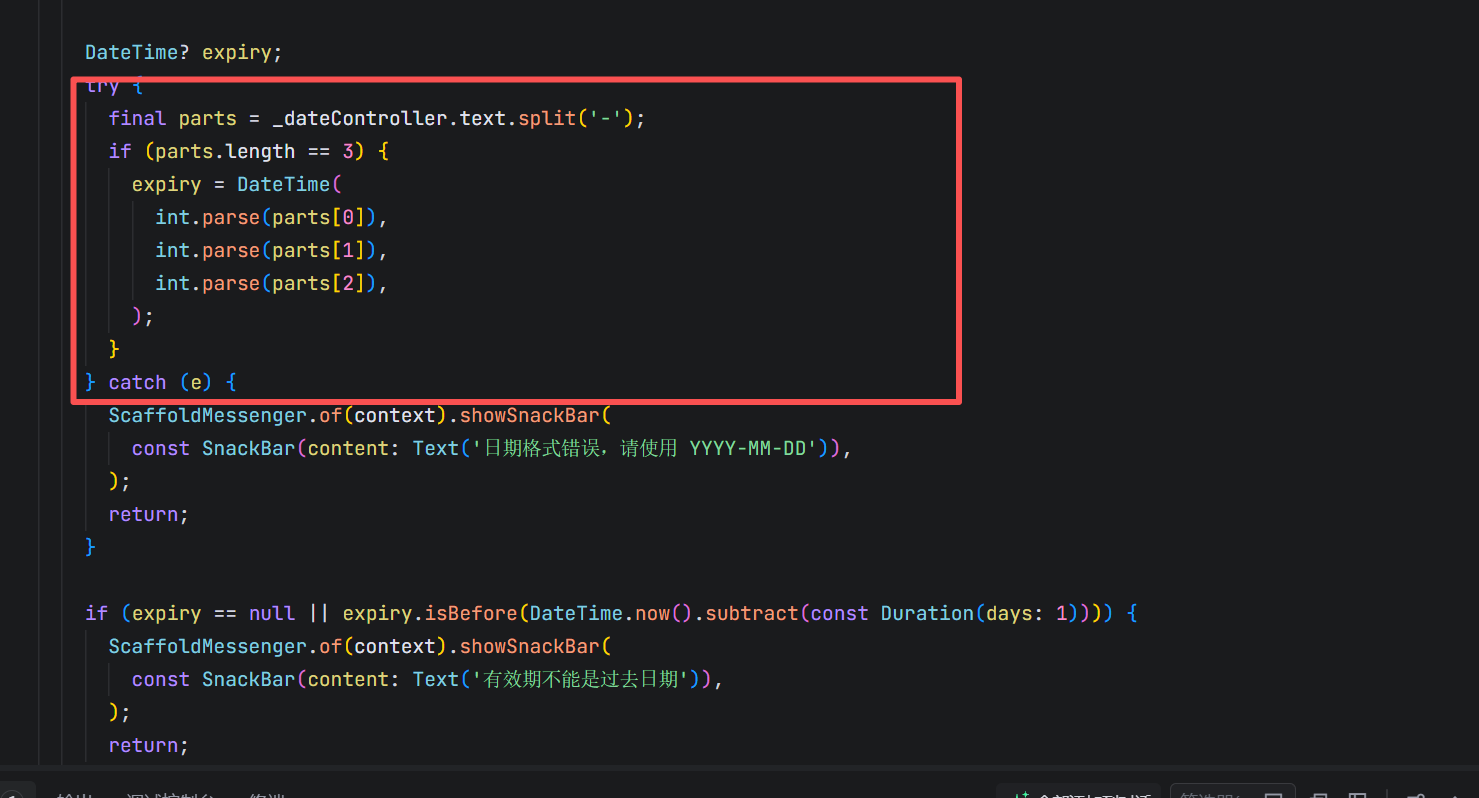The width and height of the screenshot is (1479, 798).
Task: Click the 'subtract' method call
Action: [x=753, y=613]
